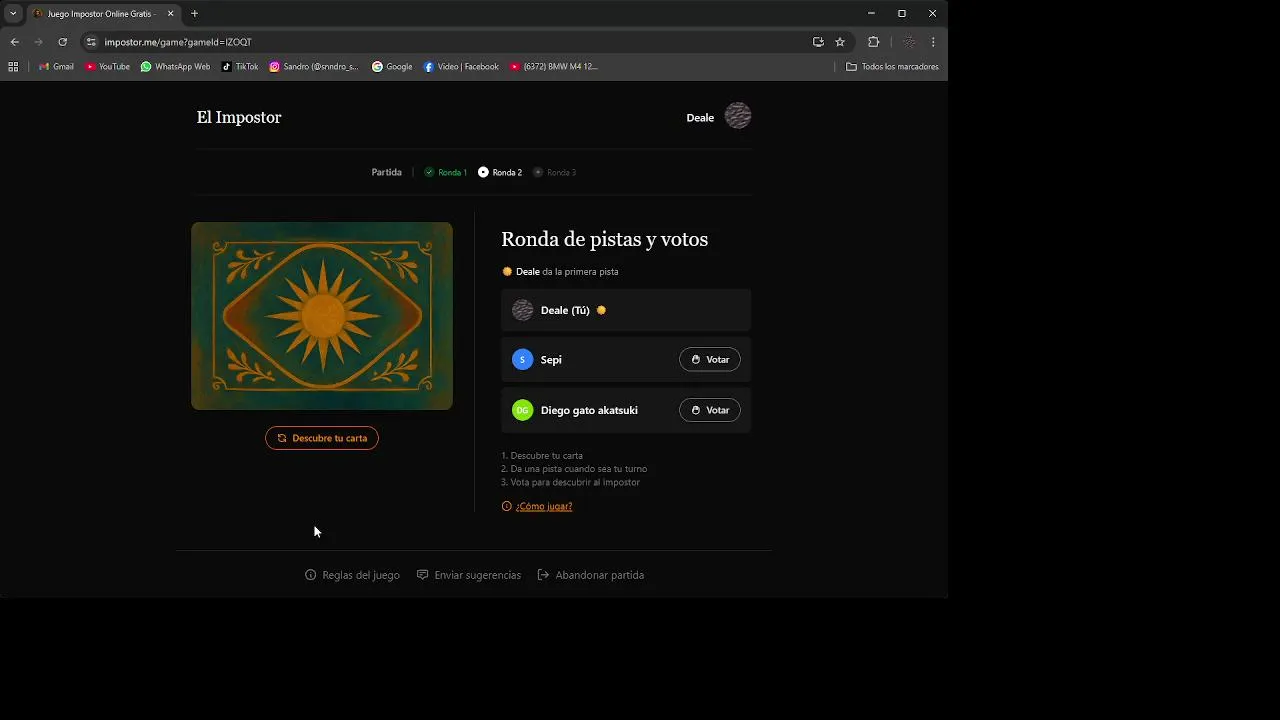
Task: Open the tab search dropdown arrow
Action: pyautogui.click(x=13, y=14)
